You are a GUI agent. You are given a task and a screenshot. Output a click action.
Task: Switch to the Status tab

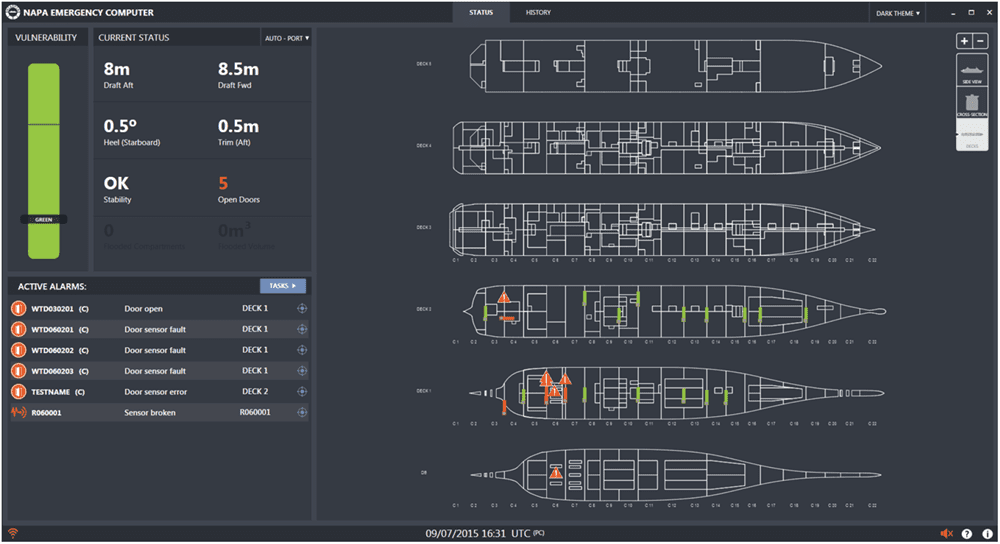click(x=481, y=13)
